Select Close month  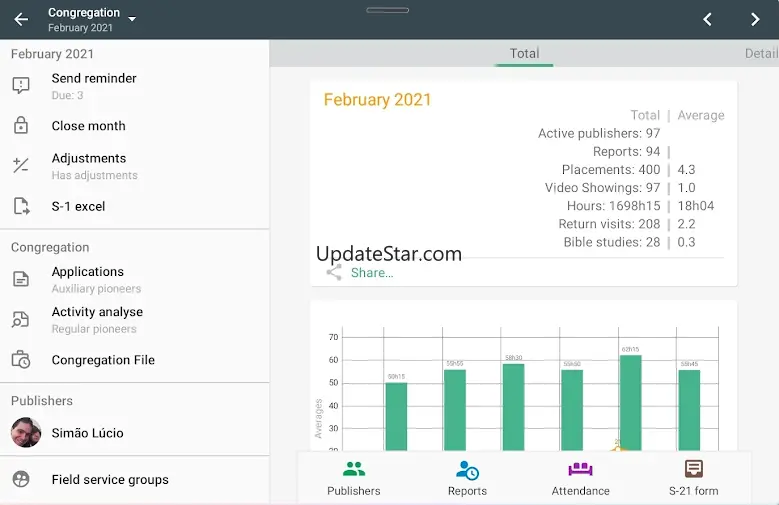click(x=135, y=126)
